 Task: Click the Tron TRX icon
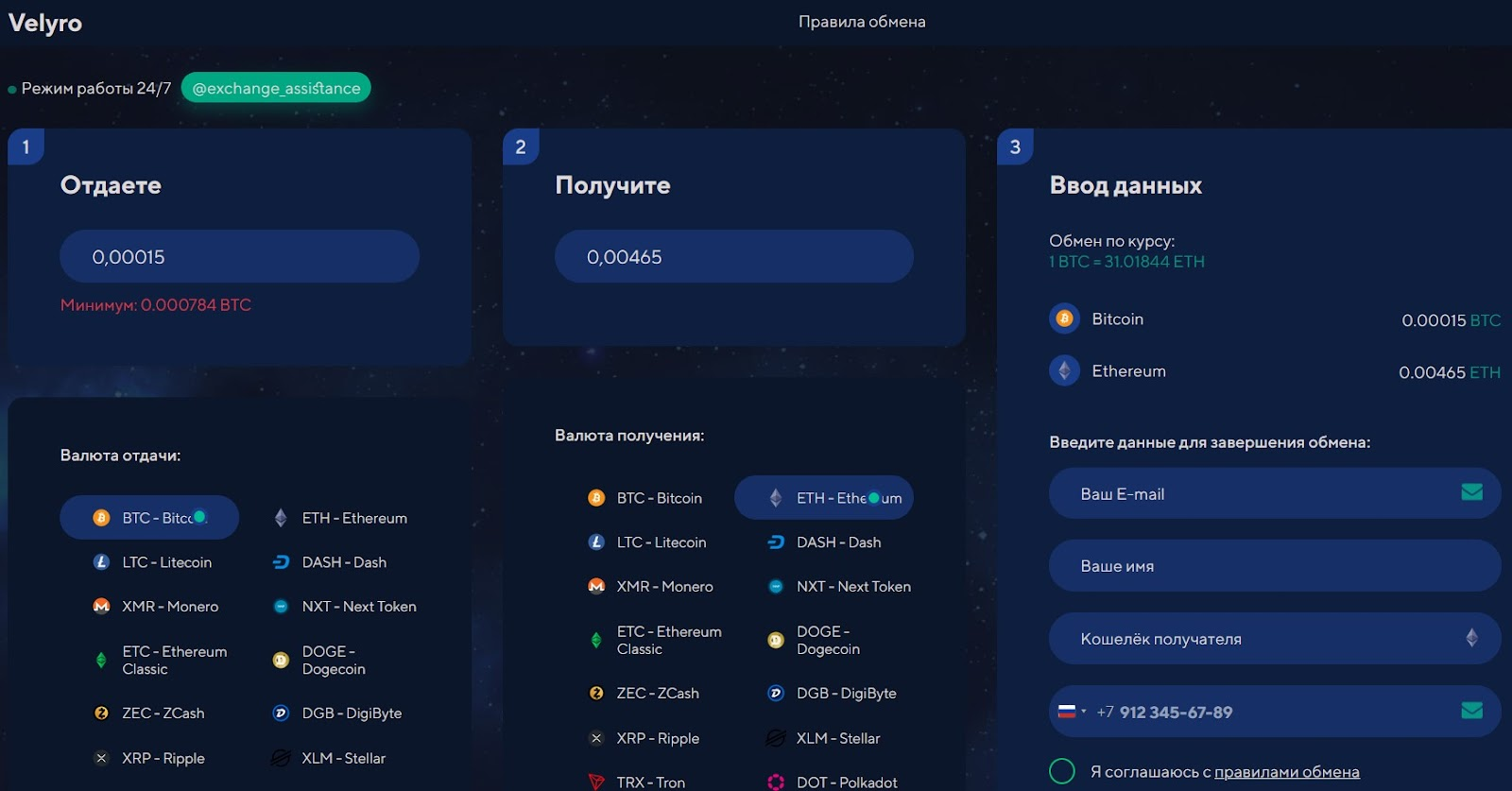tap(596, 782)
